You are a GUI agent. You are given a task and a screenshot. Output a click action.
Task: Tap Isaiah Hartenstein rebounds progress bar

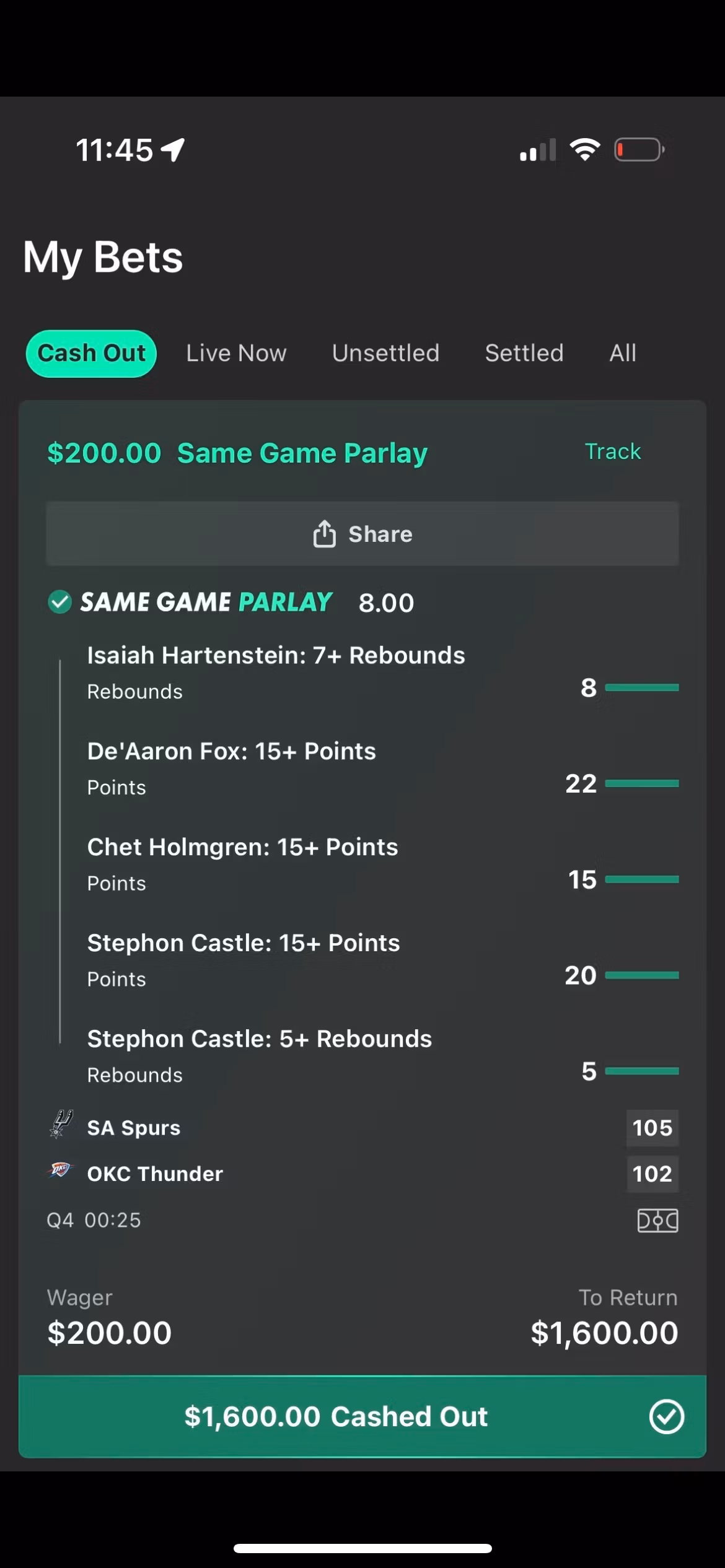pyautogui.click(x=641, y=687)
